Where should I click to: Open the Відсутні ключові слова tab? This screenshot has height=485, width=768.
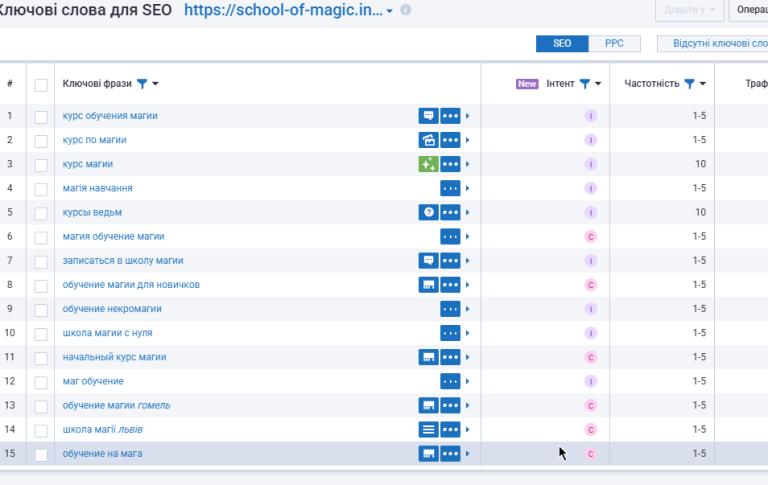pos(713,44)
